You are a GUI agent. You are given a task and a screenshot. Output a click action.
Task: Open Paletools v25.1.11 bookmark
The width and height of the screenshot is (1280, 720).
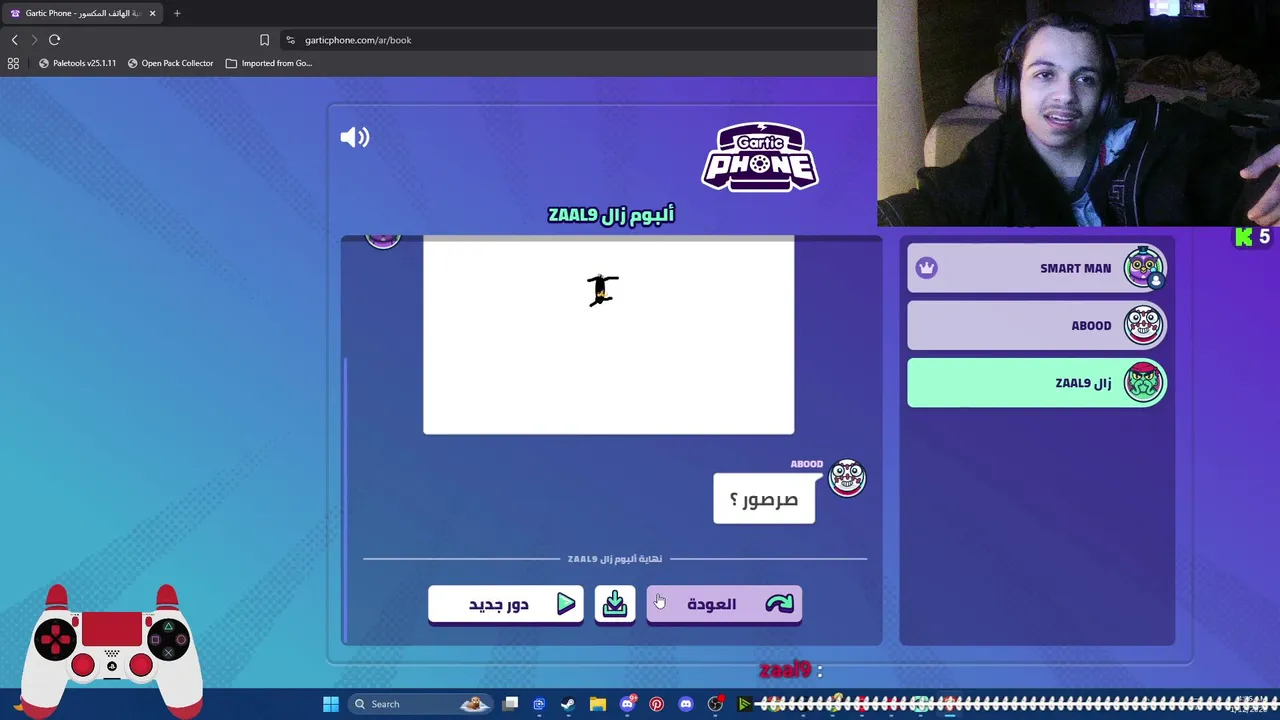click(77, 63)
